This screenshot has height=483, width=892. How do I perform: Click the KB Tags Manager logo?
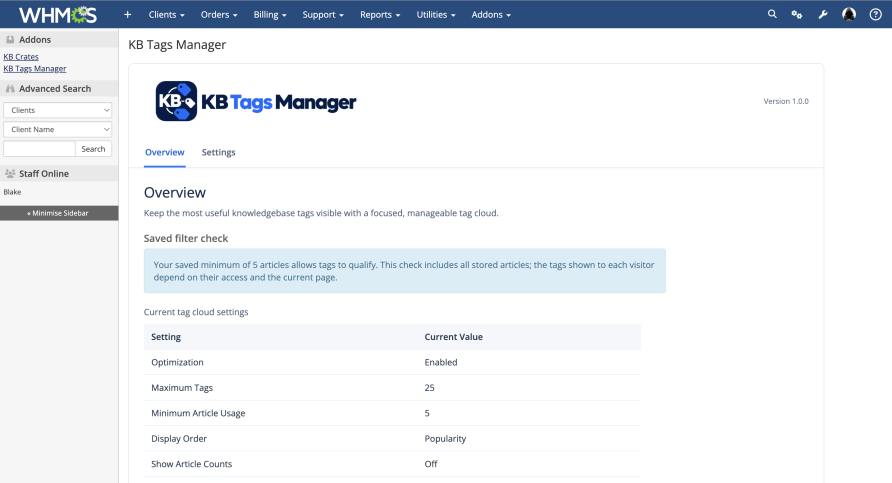pyautogui.click(x=255, y=101)
